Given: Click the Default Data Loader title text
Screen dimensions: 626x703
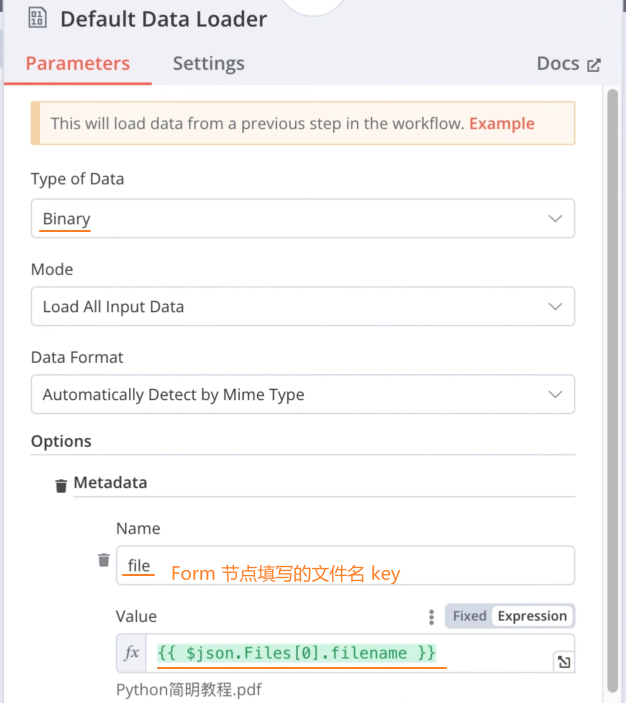Looking at the screenshot, I should click(x=164, y=19).
